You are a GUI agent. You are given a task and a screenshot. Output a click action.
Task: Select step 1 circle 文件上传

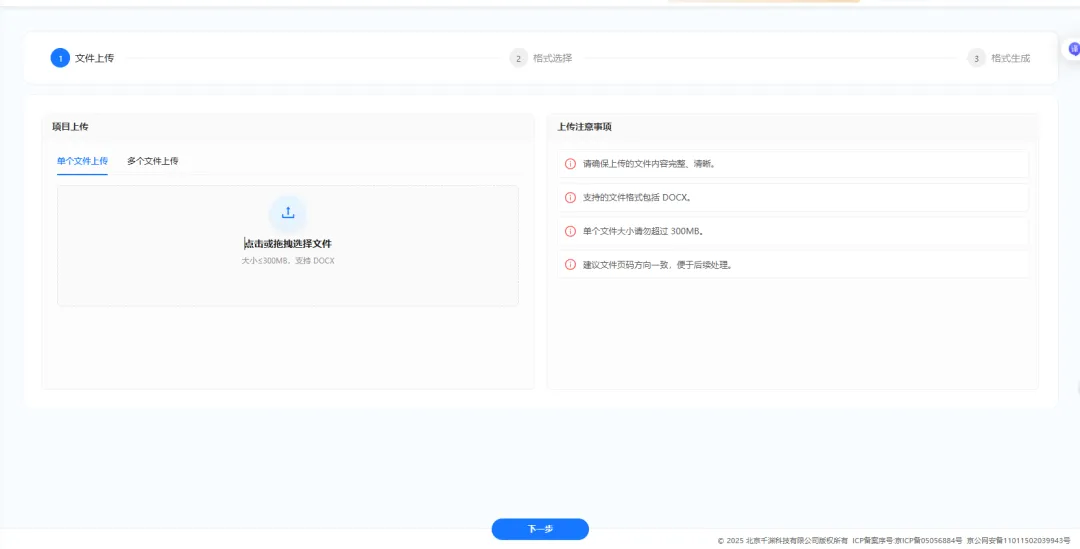coord(60,58)
